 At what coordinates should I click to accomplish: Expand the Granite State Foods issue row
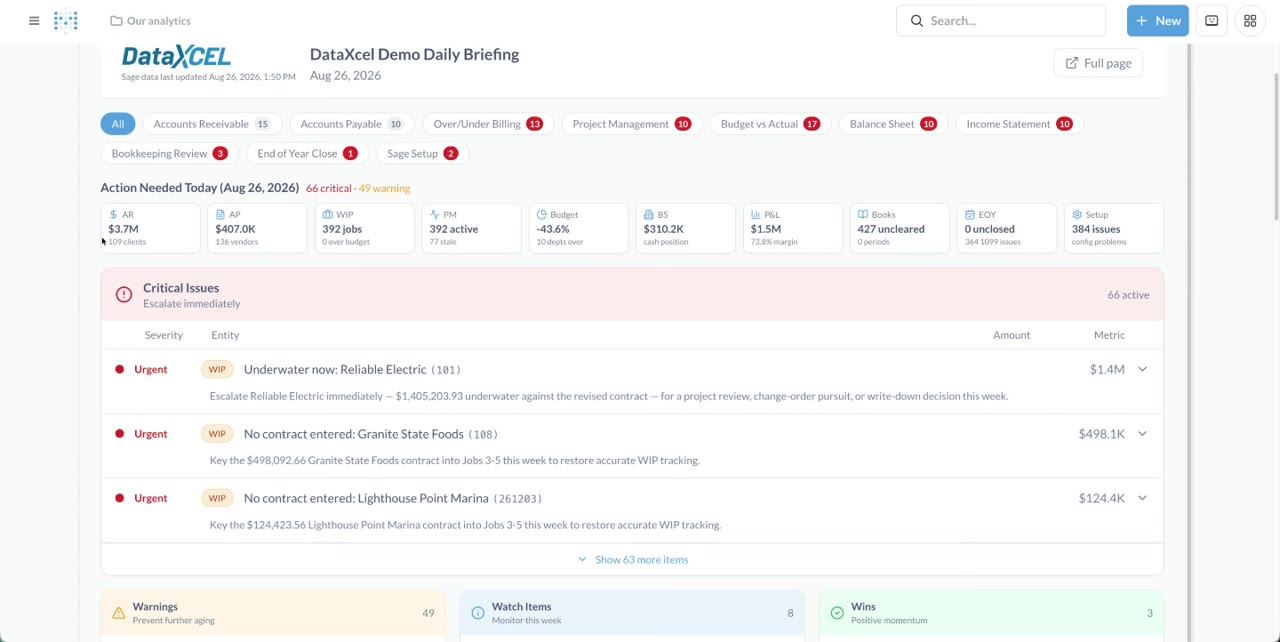[1142, 434]
